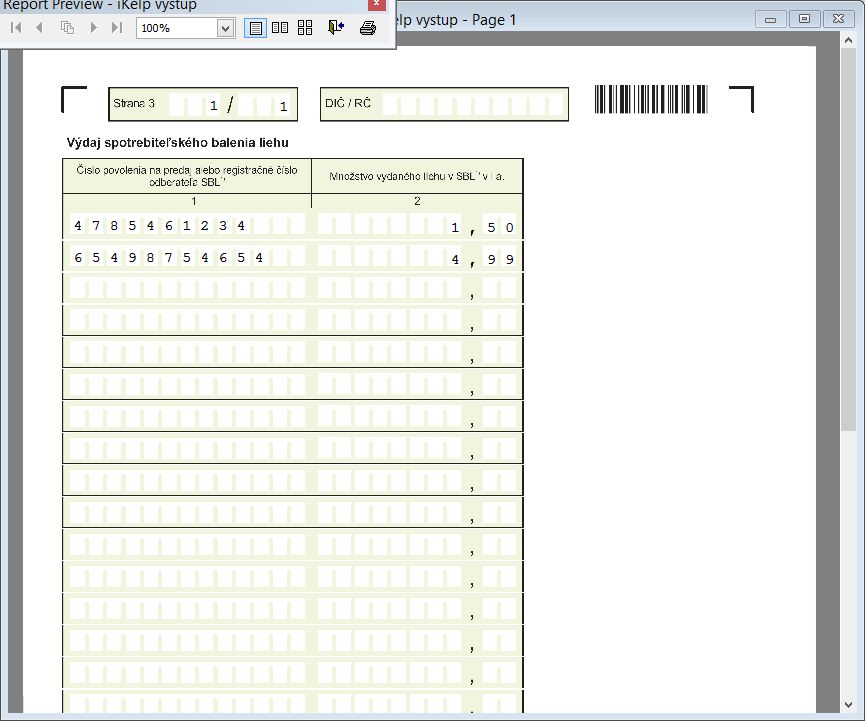Advance to the next page
This screenshot has width=865, height=721.
tap(94, 28)
